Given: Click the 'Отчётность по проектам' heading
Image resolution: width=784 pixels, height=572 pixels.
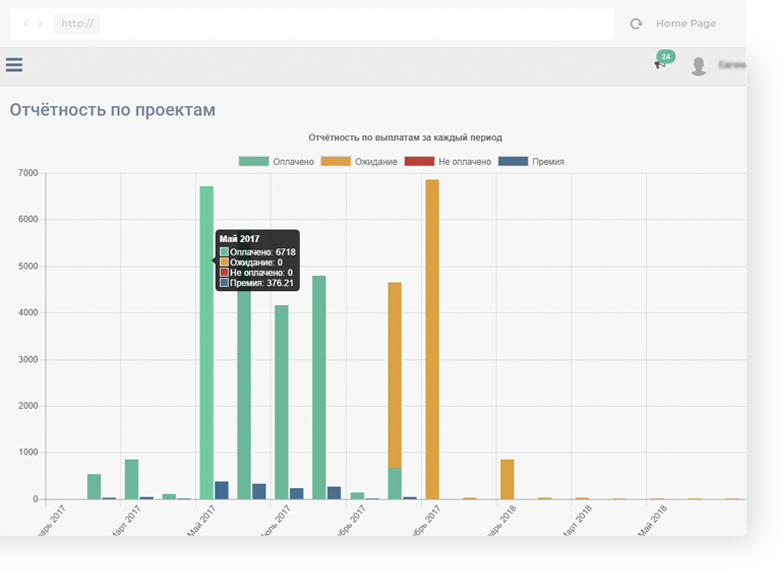Looking at the screenshot, I should (112, 110).
